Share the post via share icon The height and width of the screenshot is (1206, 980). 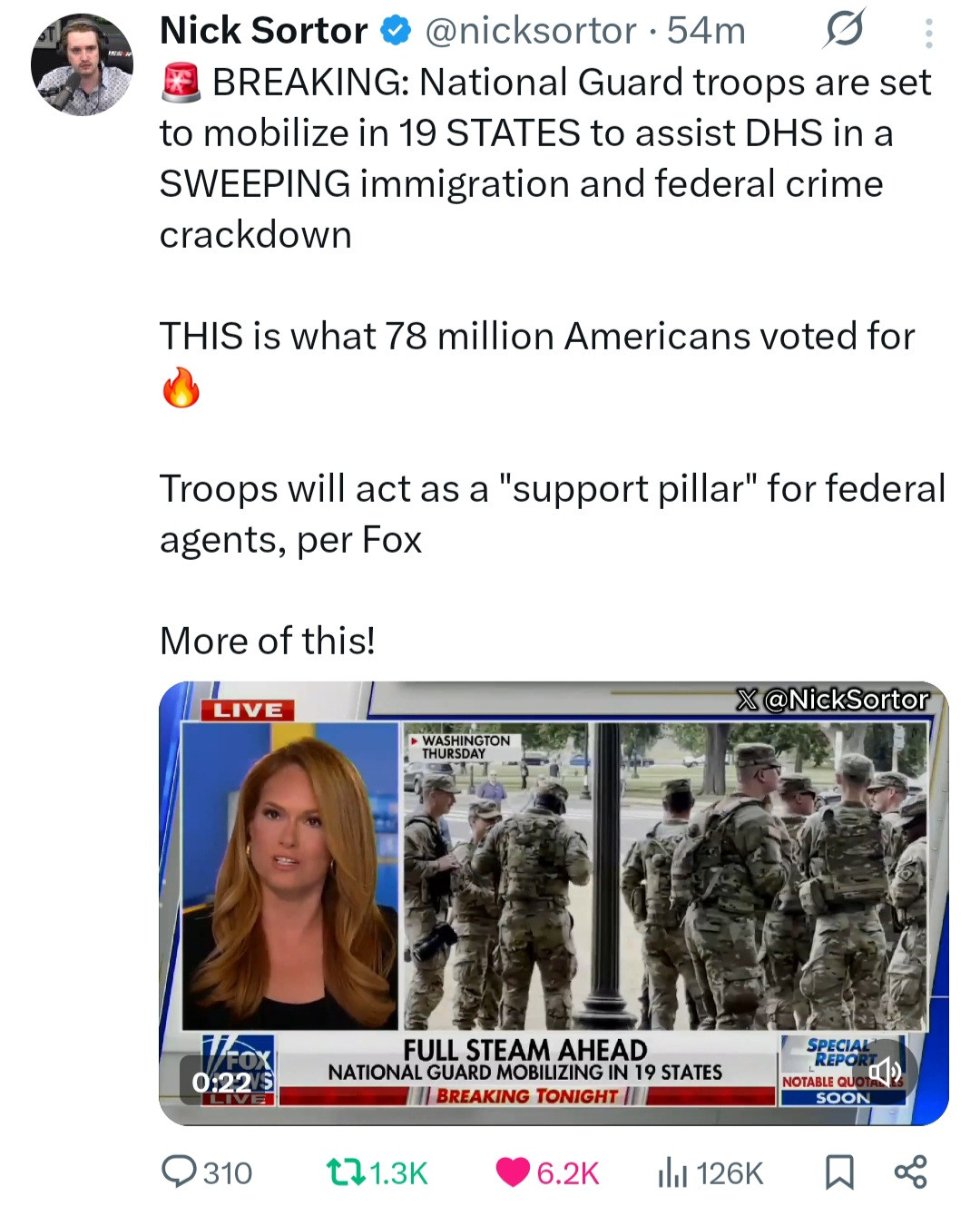pos(910,1172)
